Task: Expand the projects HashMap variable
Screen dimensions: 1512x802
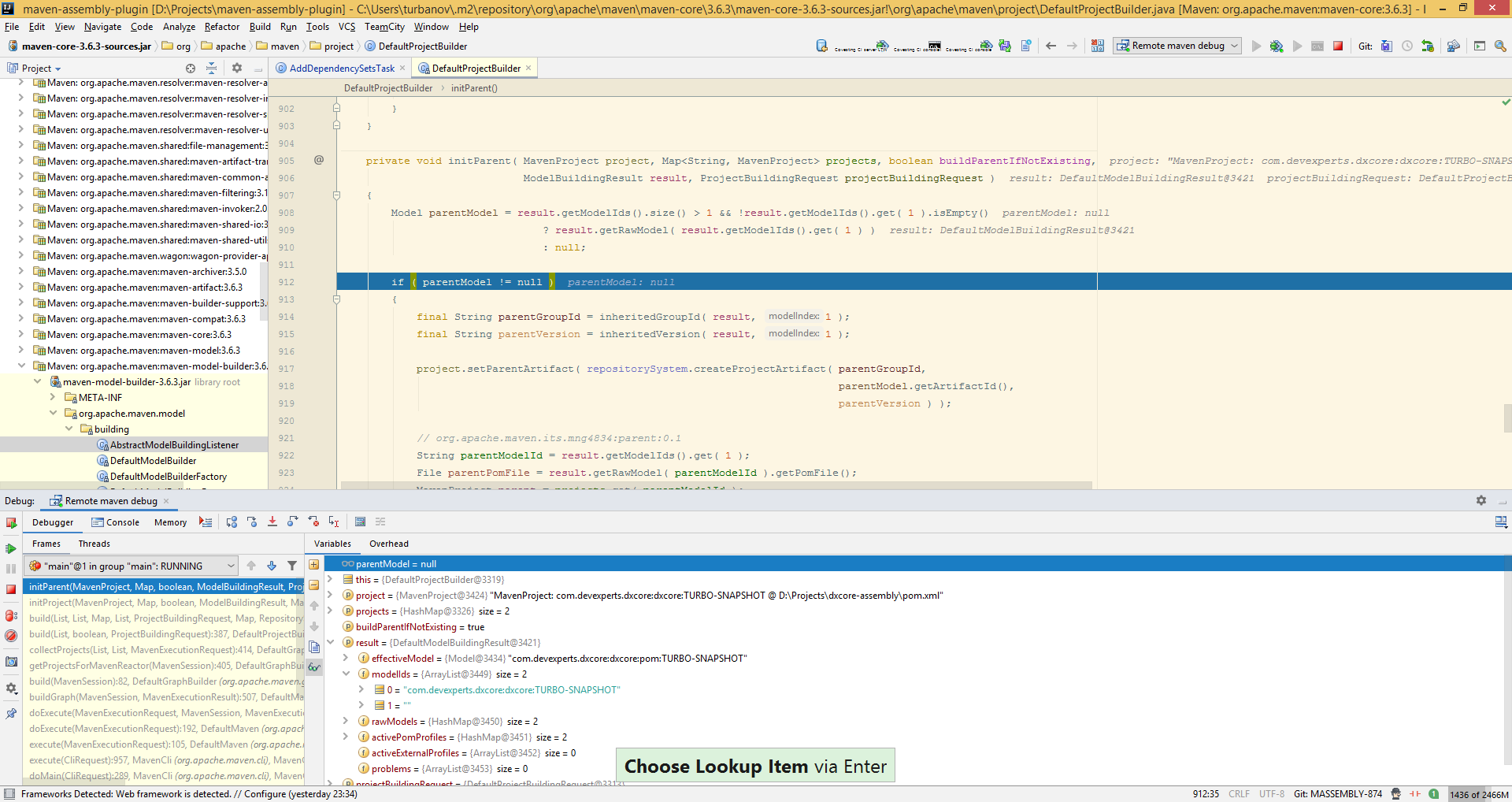Action: click(331, 611)
